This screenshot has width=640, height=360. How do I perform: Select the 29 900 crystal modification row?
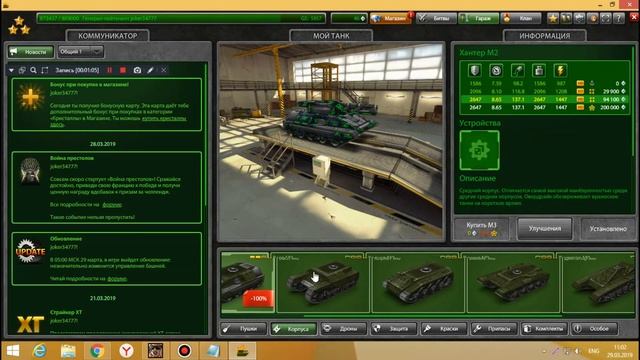pyautogui.click(x=545, y=91)
